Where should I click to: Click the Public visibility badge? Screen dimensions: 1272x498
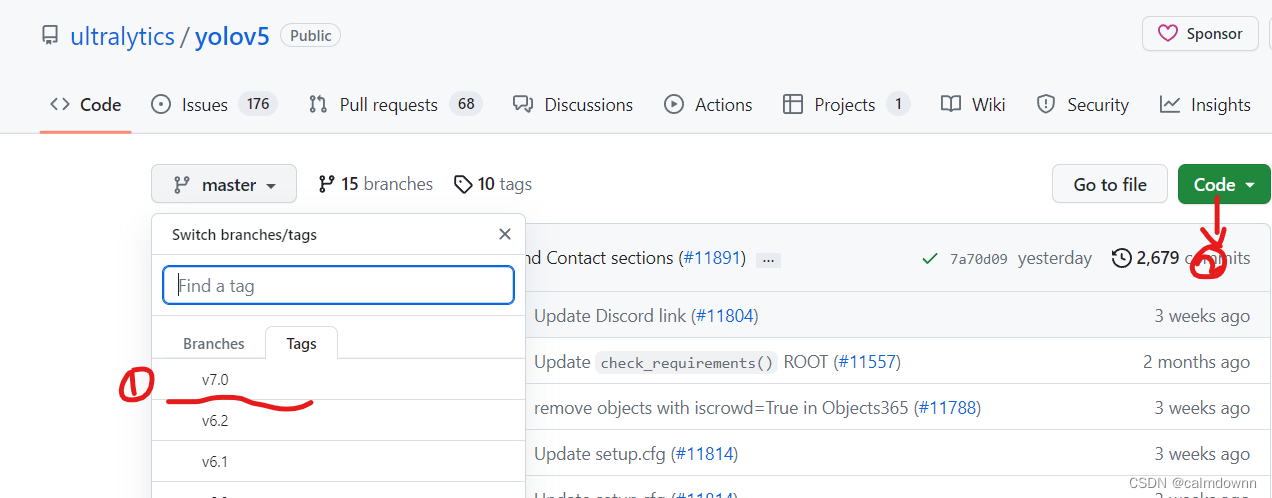click(x=311, y=35)
